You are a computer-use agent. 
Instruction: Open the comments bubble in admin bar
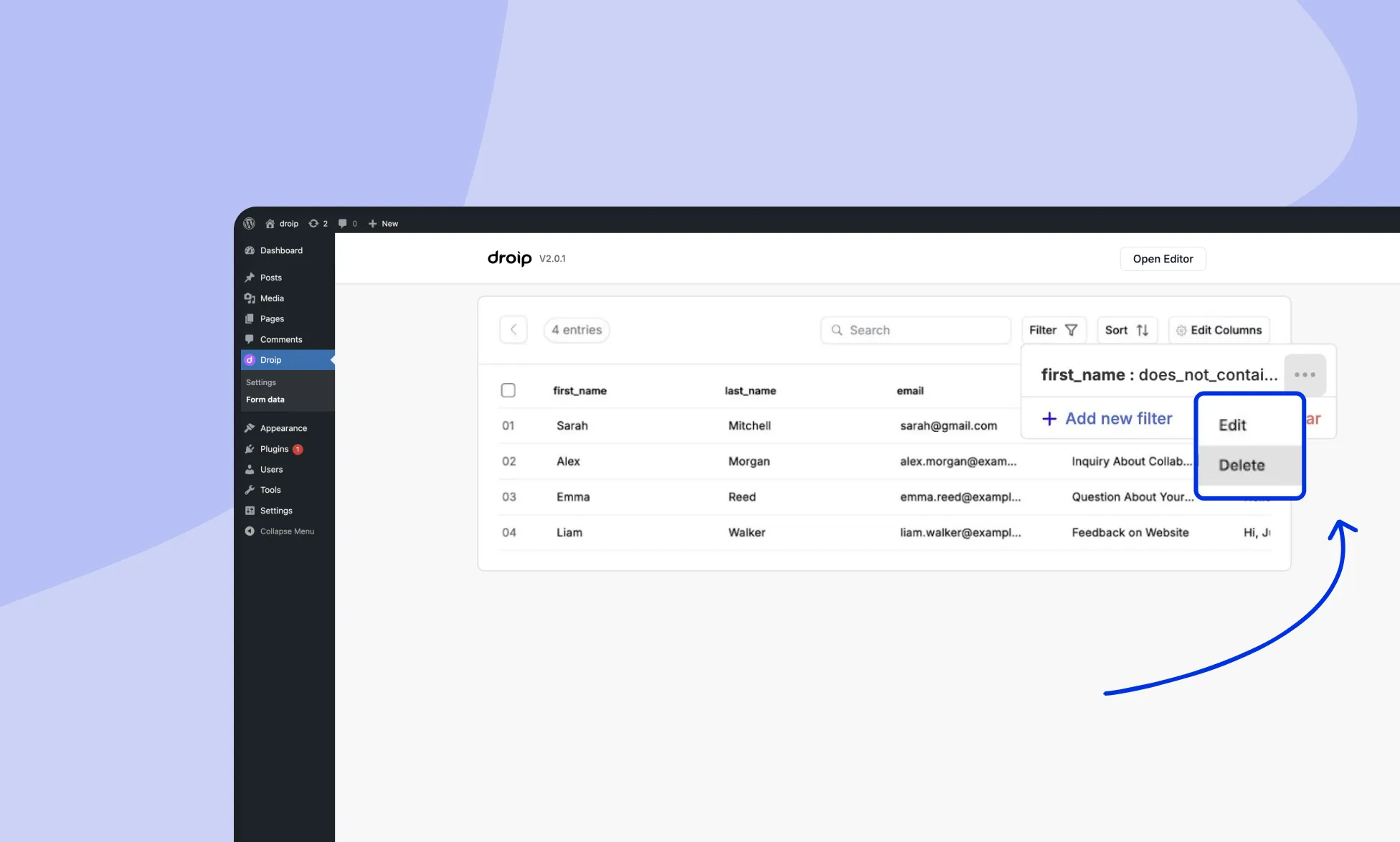347,224
